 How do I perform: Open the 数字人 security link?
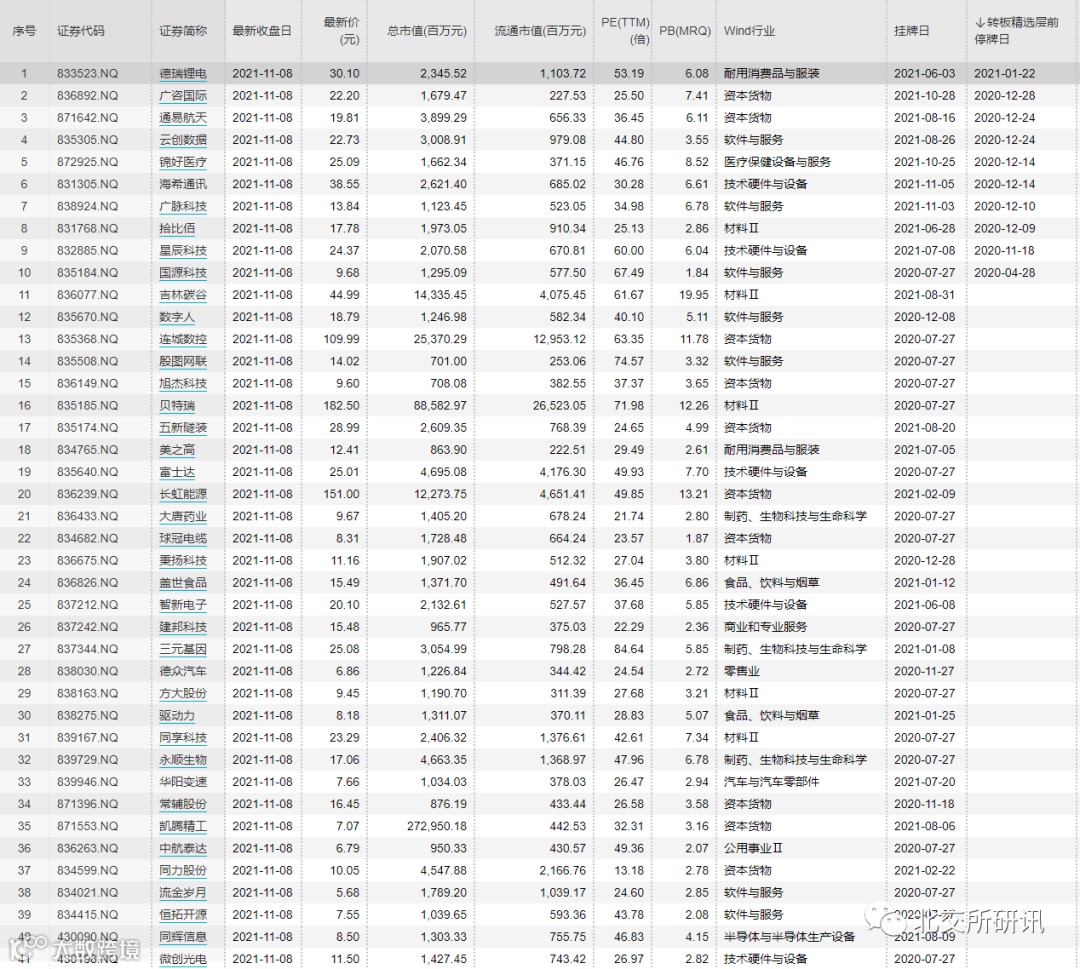pyautogui.click(x=177, y=317)
